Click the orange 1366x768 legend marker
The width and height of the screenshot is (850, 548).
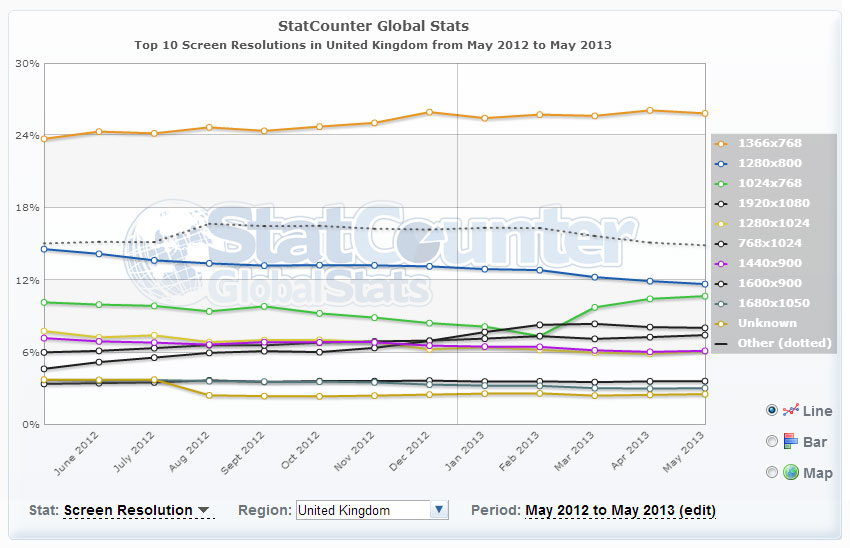[721, 144]
